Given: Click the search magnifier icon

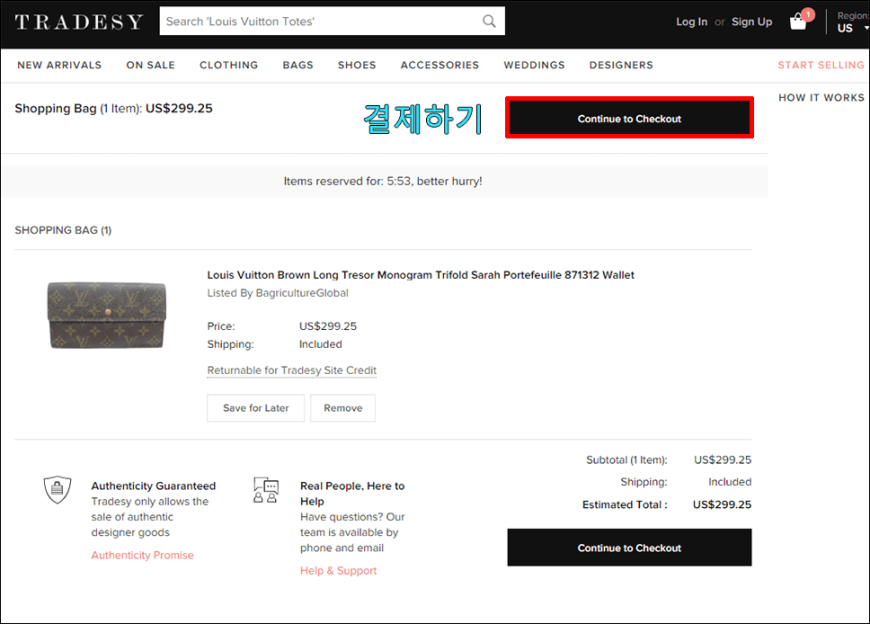Looking at the screenshot, I should pos(489,21).
